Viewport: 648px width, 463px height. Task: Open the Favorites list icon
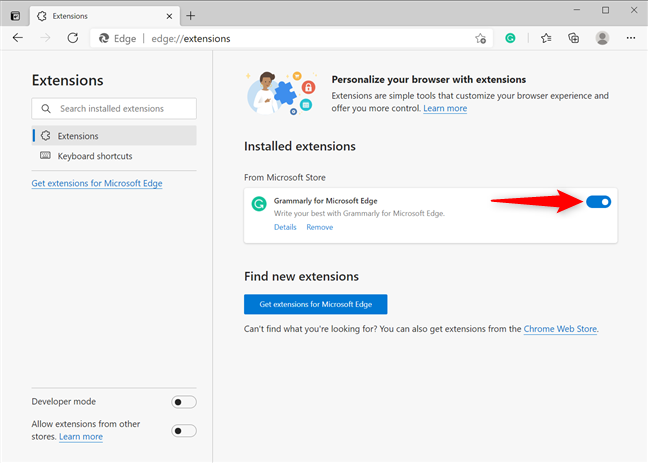click(x=546, y=38)
